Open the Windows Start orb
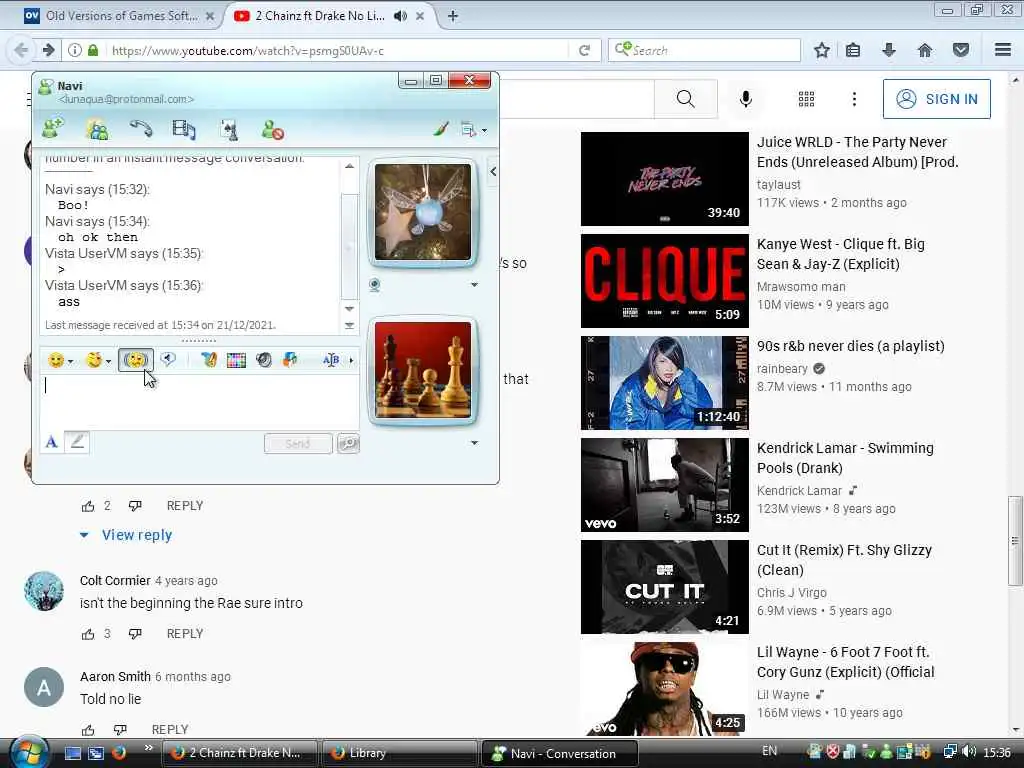This screenshot has height=768, width=1024. point(30,752)
